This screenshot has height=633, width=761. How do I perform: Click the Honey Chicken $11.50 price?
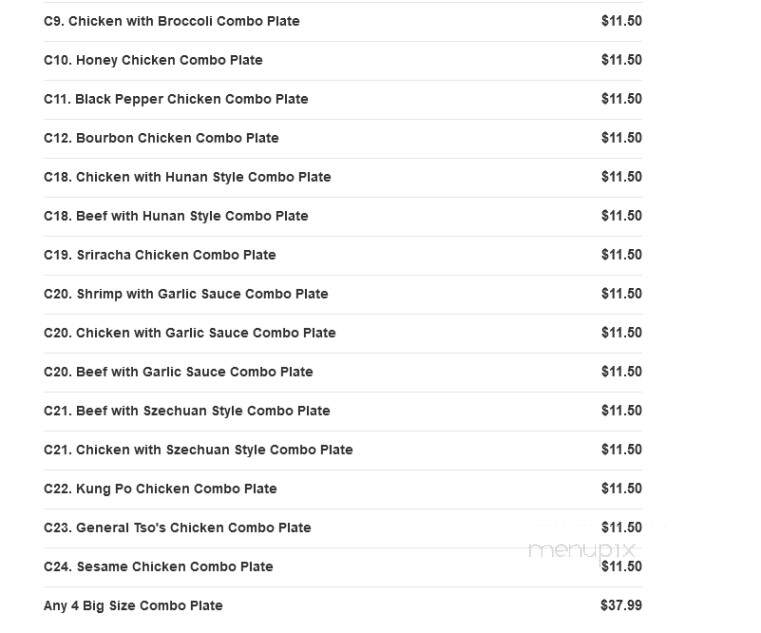coord(622,60)
